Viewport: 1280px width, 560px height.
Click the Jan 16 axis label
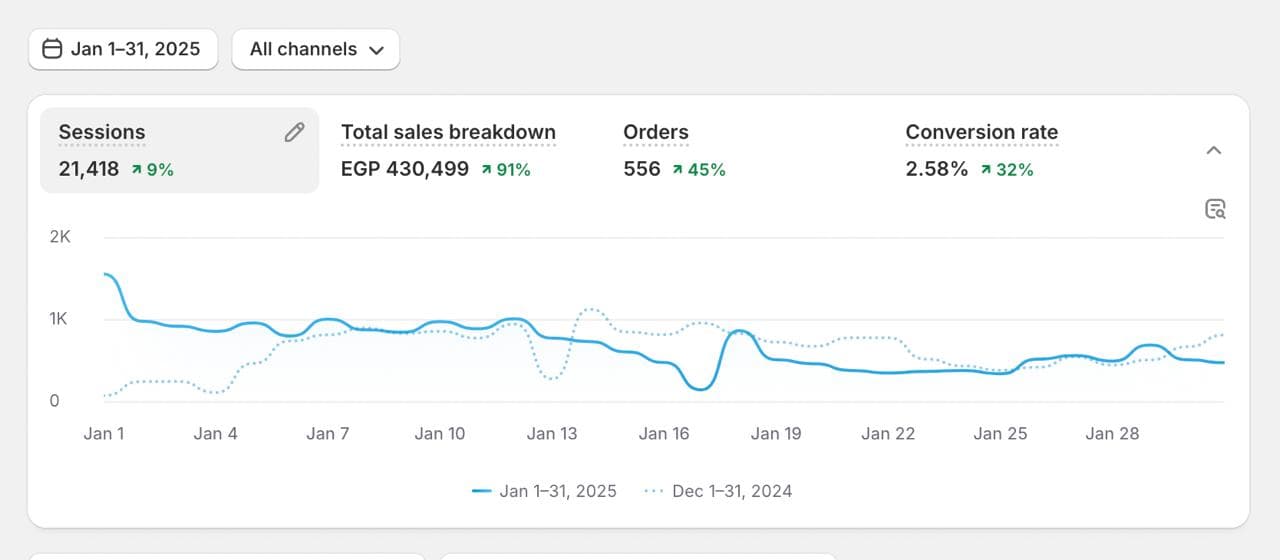[x=665, y=434]
